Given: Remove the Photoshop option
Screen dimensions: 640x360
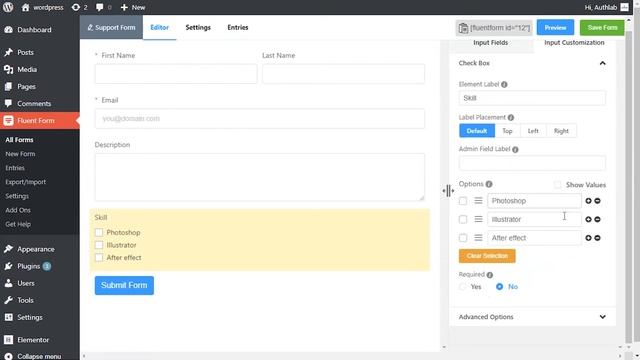Looking at the screenshot, I should click(598, 201).
